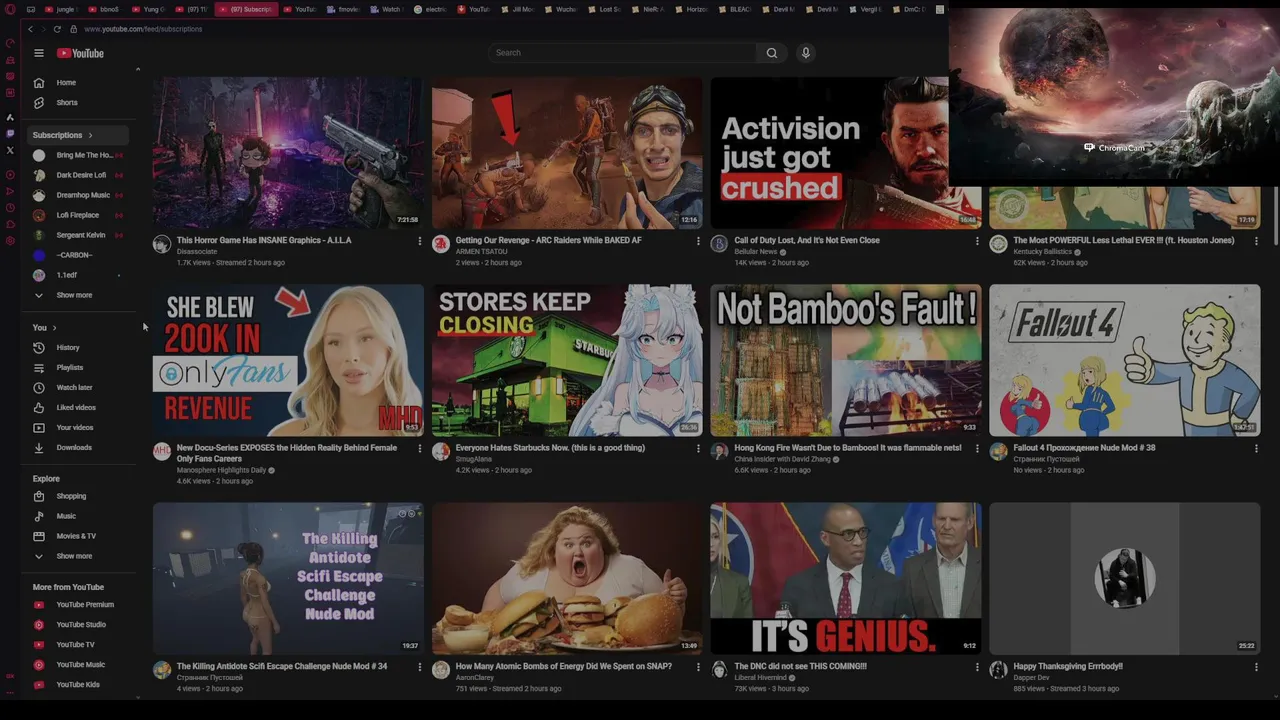Click the ChromaCam webcam overlay

pyautogui.click(x=1114, y=97)
